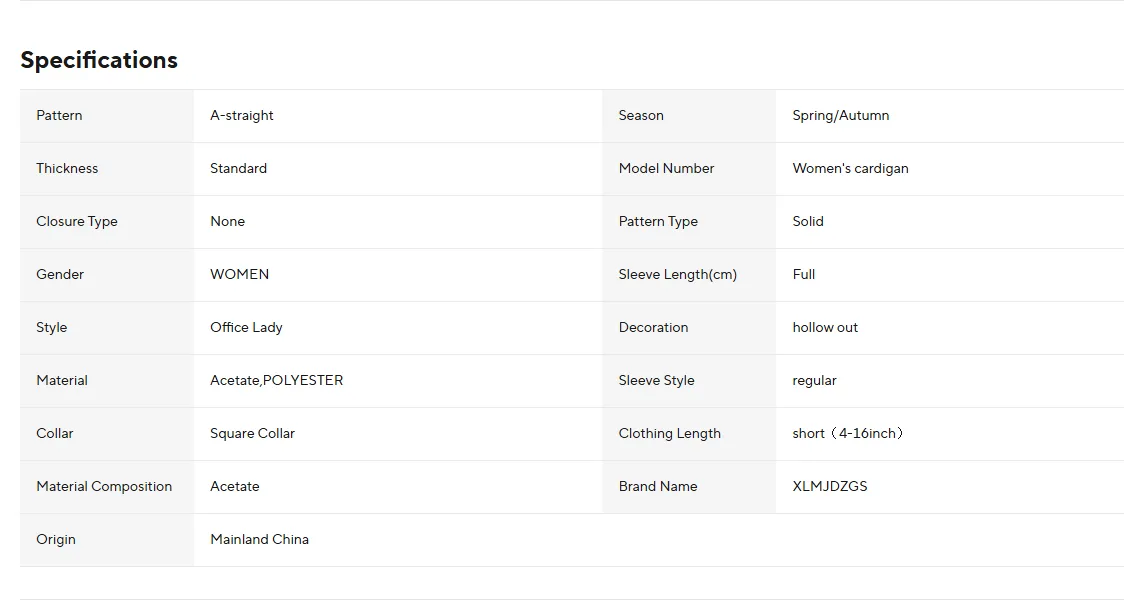Click the Solid pattern type value
This screenshot has height=602, width=1124.
(x=808, y=221)
